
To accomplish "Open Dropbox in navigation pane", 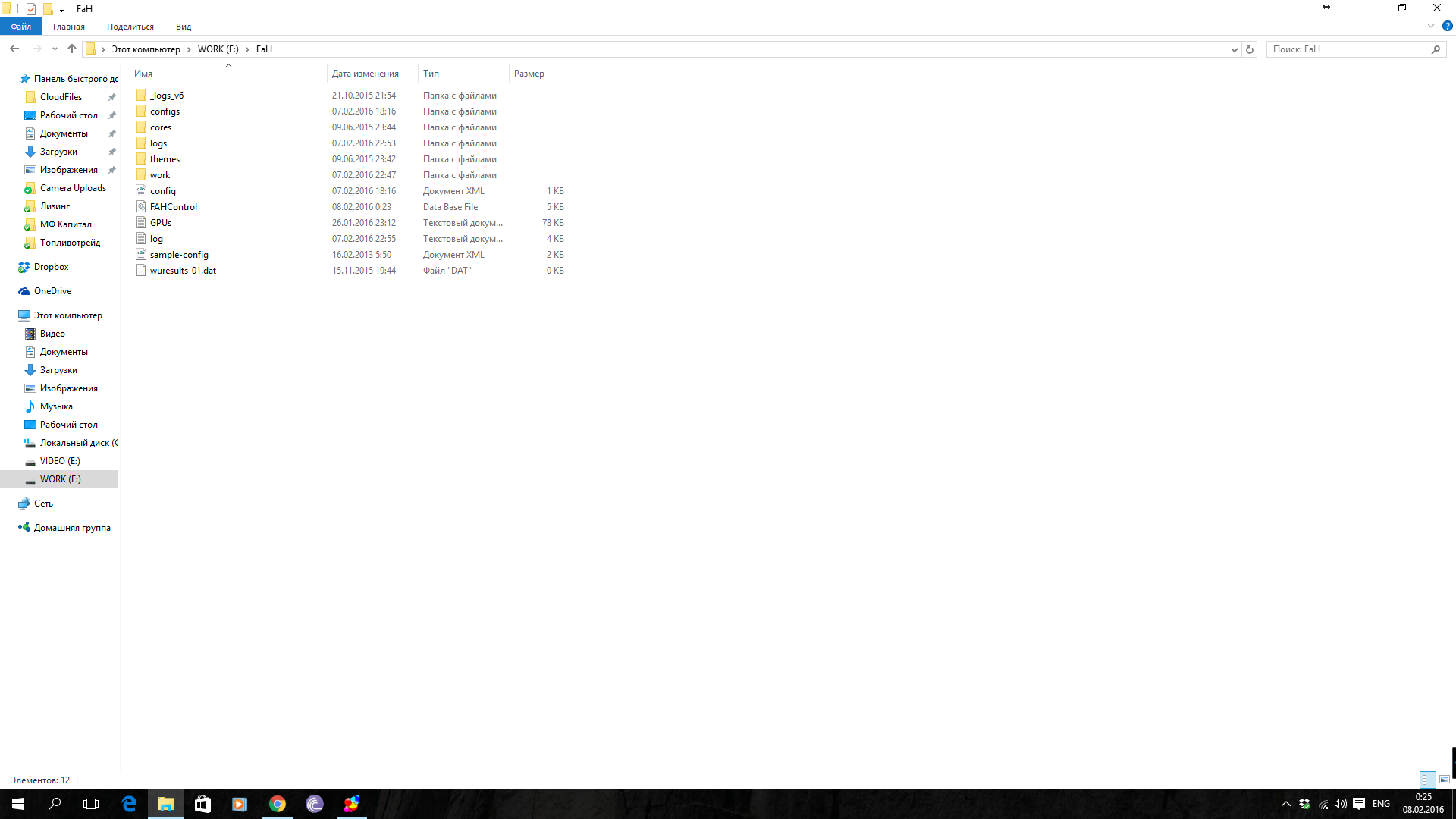I will tap(51, 267).
